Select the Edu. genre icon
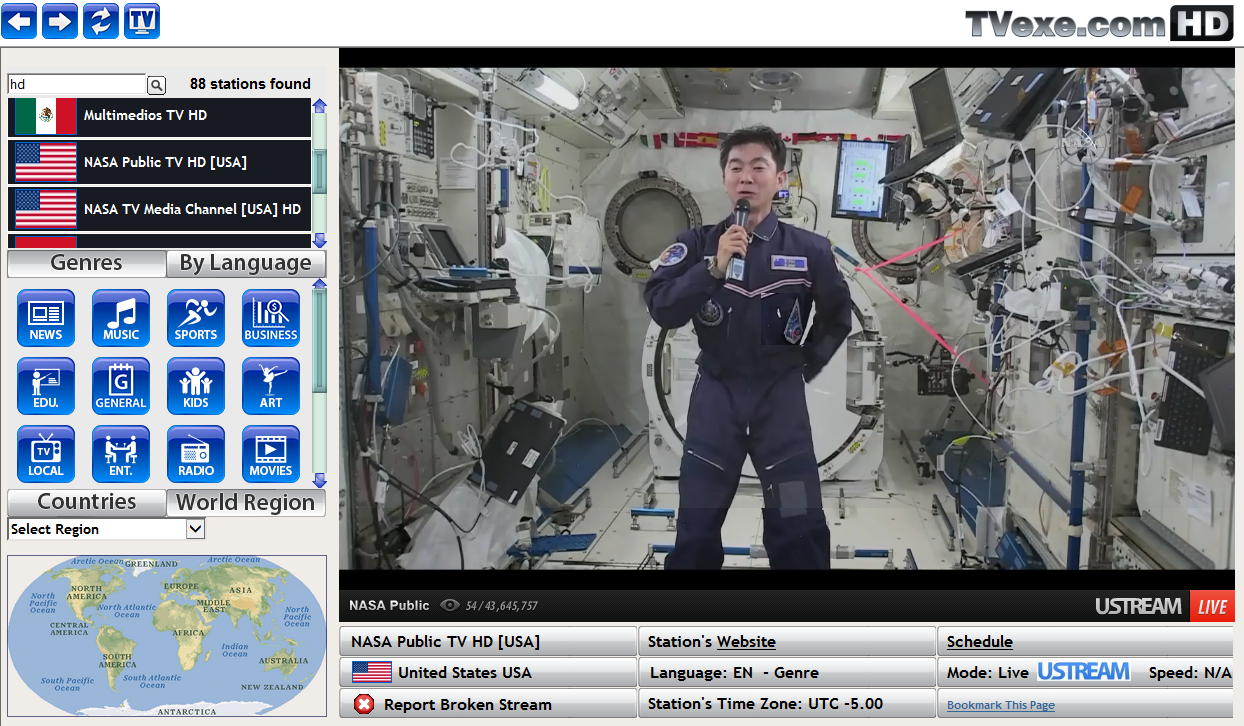This screenshot has width=1244, height=726. pos(46,386)
